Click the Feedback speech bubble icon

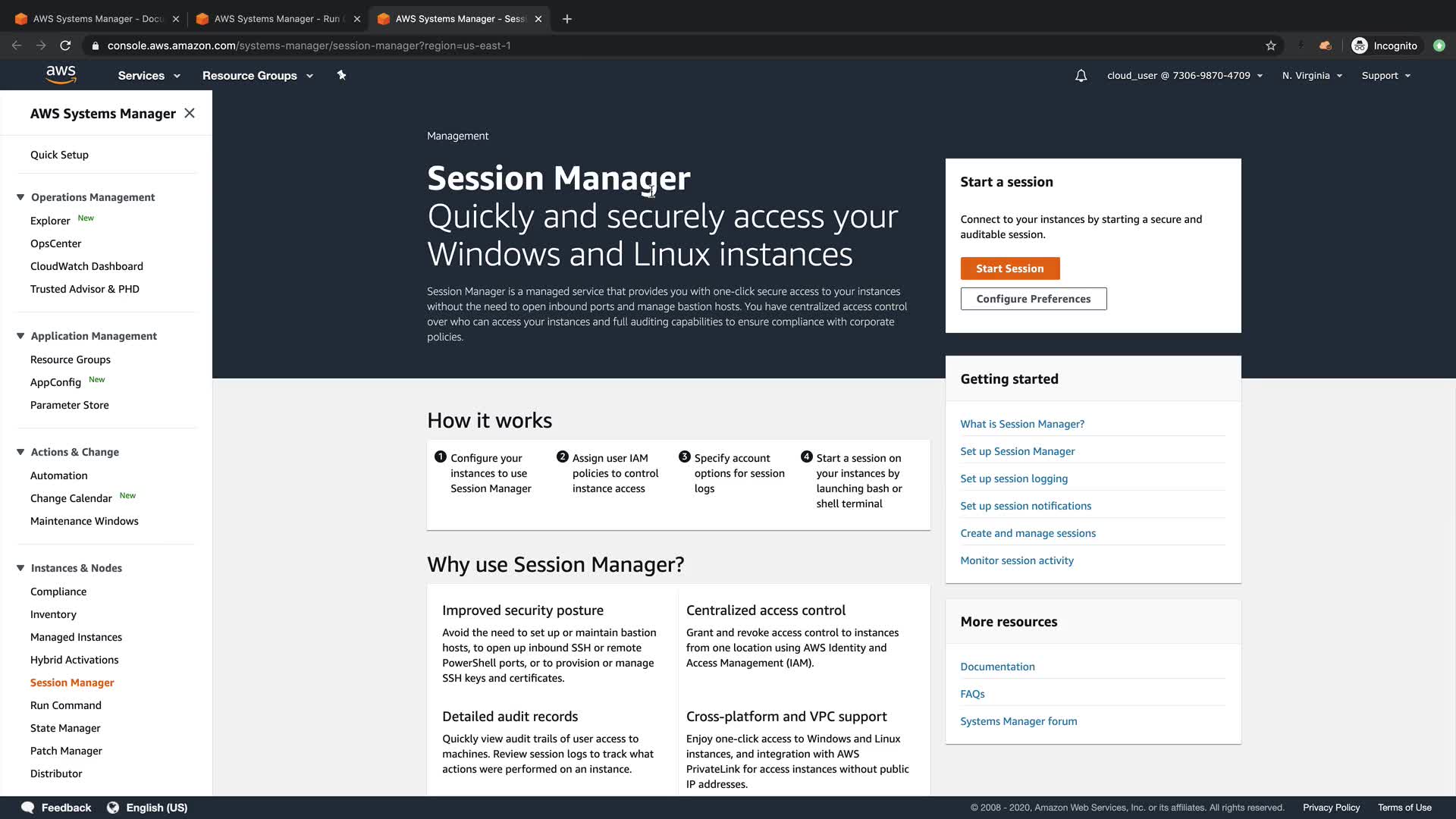[x=28, y=808]
